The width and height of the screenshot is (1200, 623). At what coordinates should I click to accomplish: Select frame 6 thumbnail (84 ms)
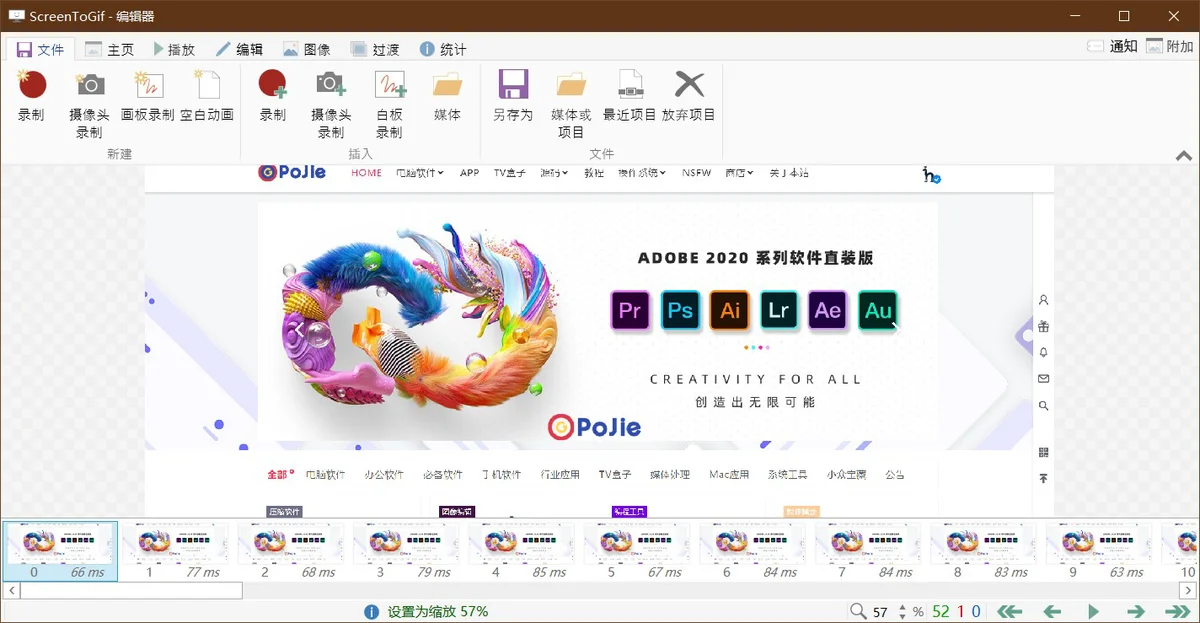(x=753, y=551)
